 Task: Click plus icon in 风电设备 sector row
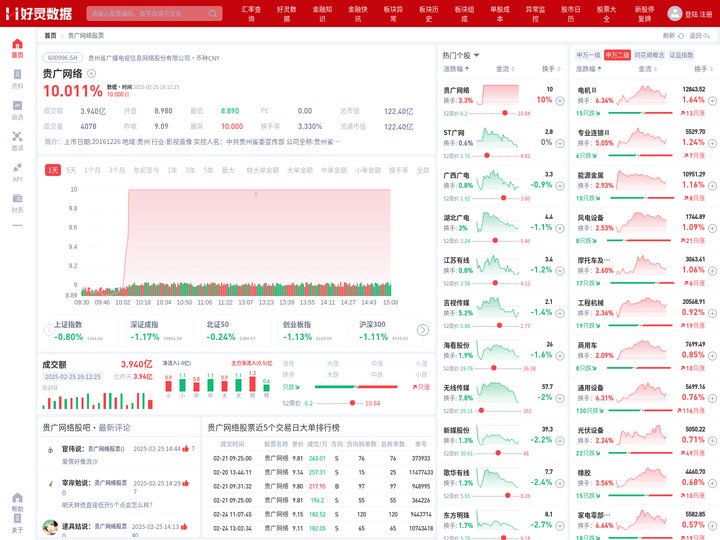[x=712, y=228]
